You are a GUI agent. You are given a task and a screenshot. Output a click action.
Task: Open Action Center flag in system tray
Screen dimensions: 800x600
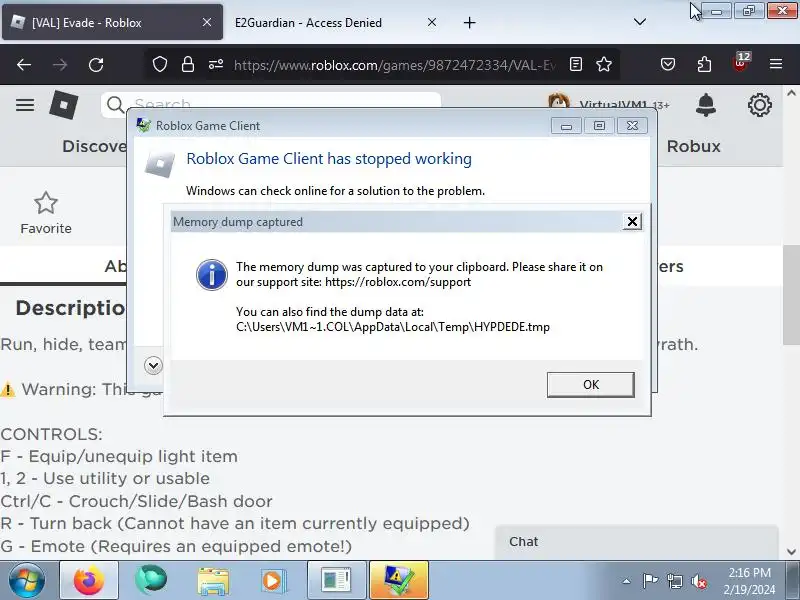click(x=649, y=581)
